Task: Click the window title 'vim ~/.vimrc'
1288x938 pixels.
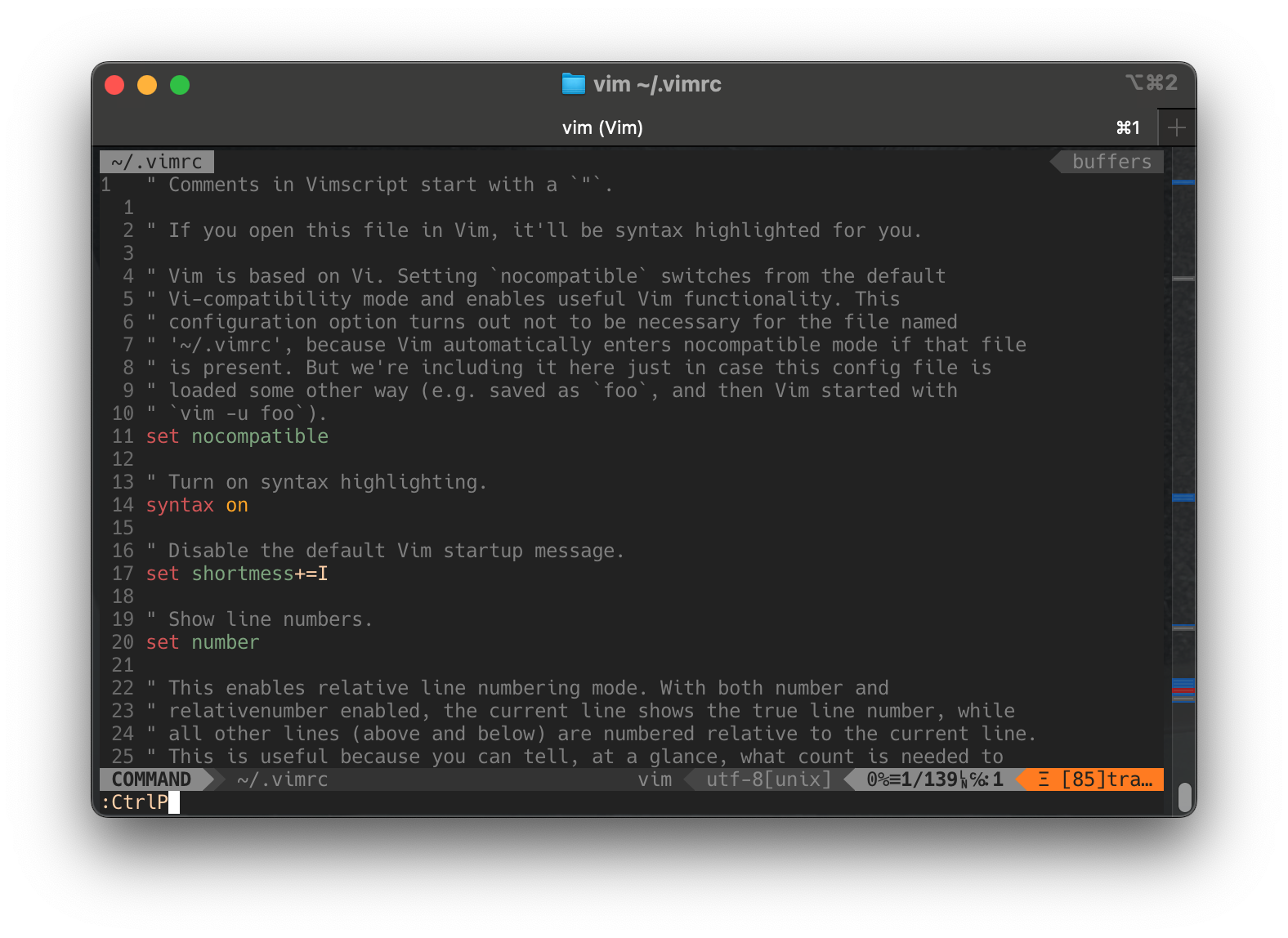Action: coord(657,84)
